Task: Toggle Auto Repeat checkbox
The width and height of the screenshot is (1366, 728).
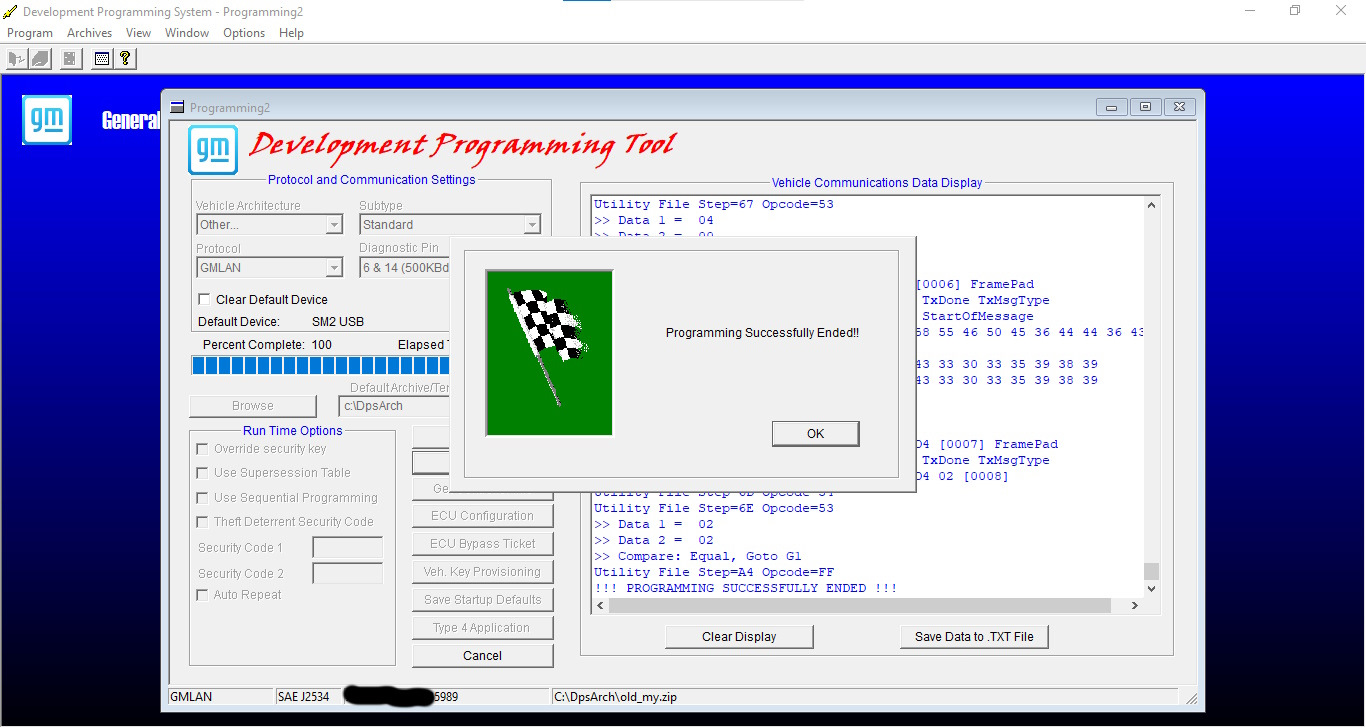Action: coord(203,595)
